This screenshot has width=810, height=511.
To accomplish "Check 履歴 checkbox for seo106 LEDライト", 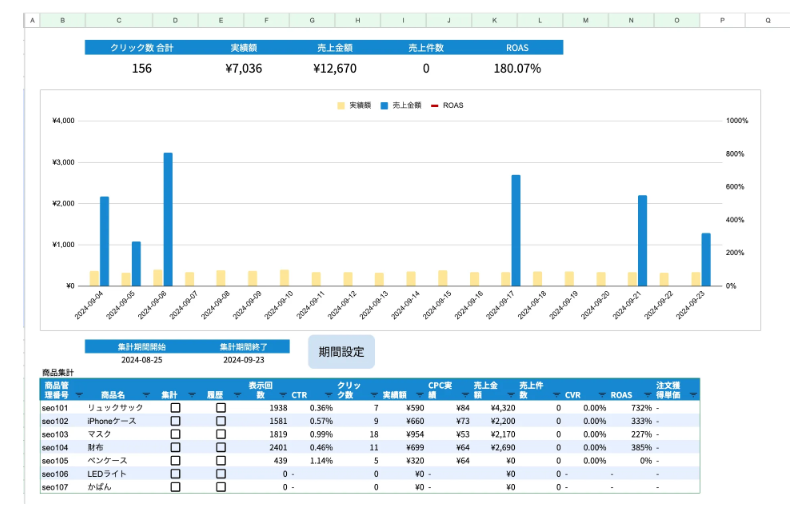I will click(221, 474).
